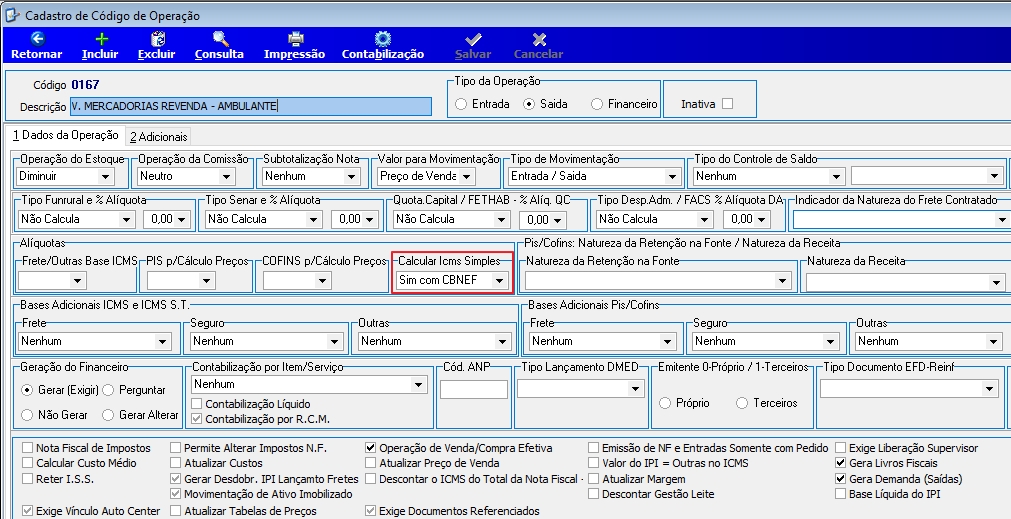Image resolution: width=1011 pixels, height=519 pixels.
Task: Select Perguntar financeiro option
Action: point(108,390)
